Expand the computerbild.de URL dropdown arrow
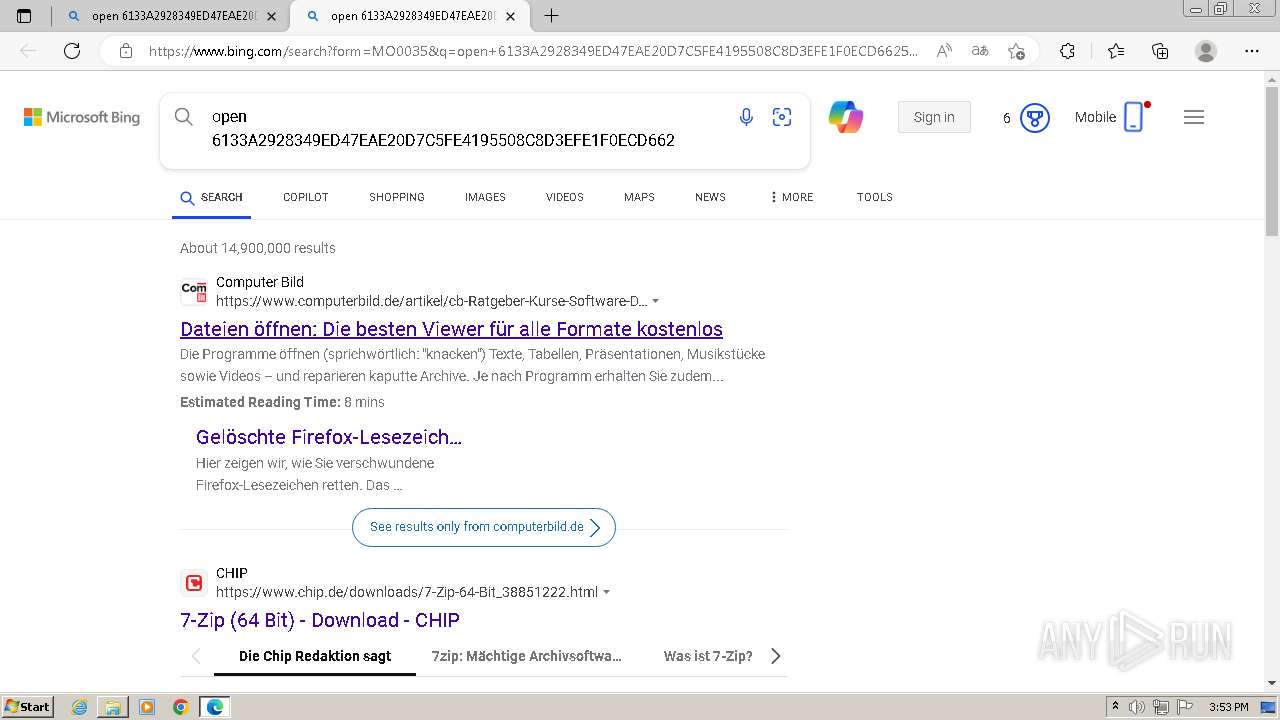The image size is (1280, 720). coord(656,301)
